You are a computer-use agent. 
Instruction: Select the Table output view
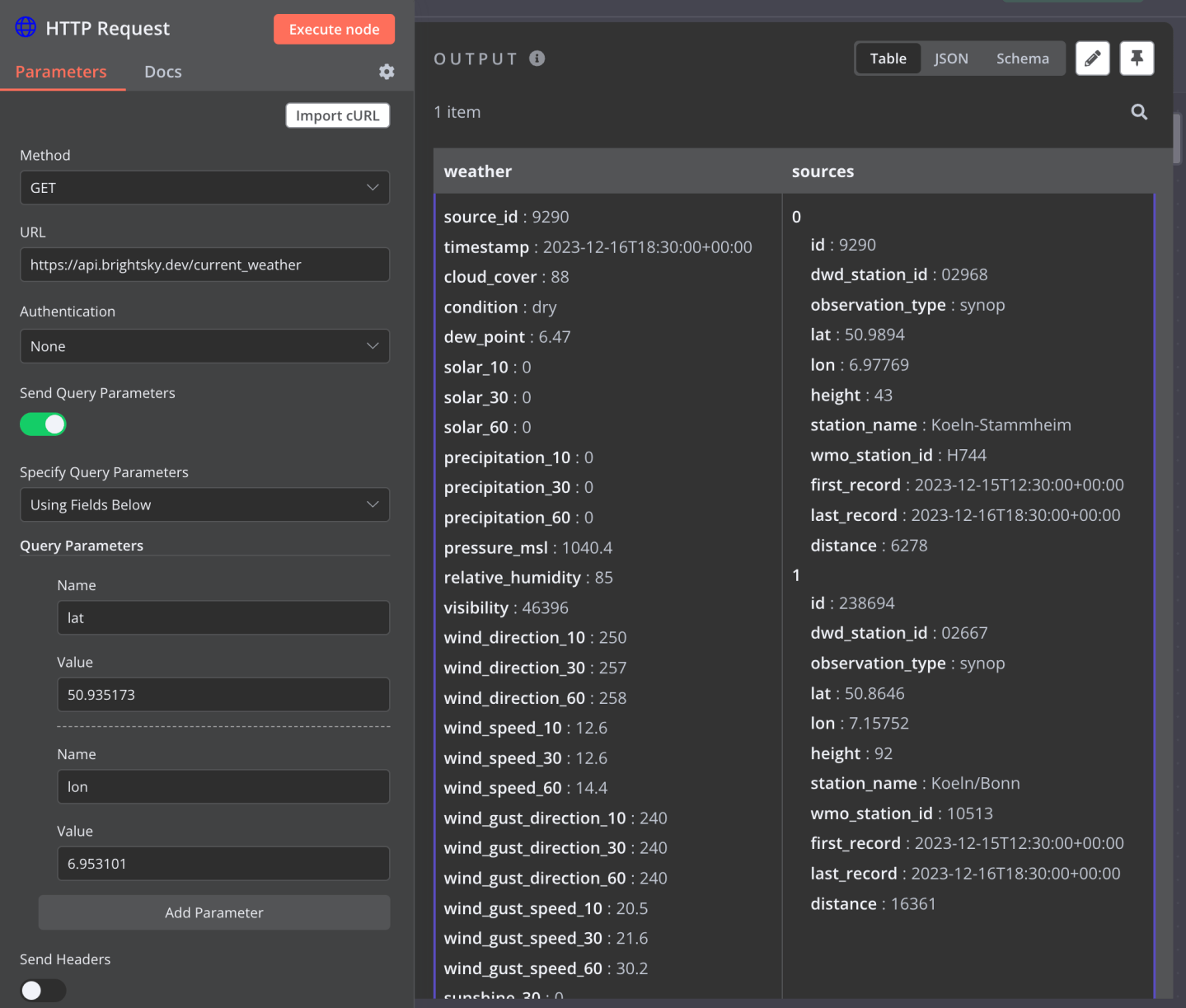pos(888,58)
